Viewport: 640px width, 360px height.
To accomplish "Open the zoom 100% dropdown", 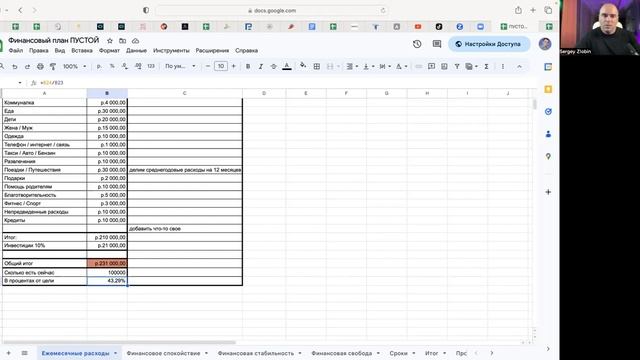I will tap(74, 67).
